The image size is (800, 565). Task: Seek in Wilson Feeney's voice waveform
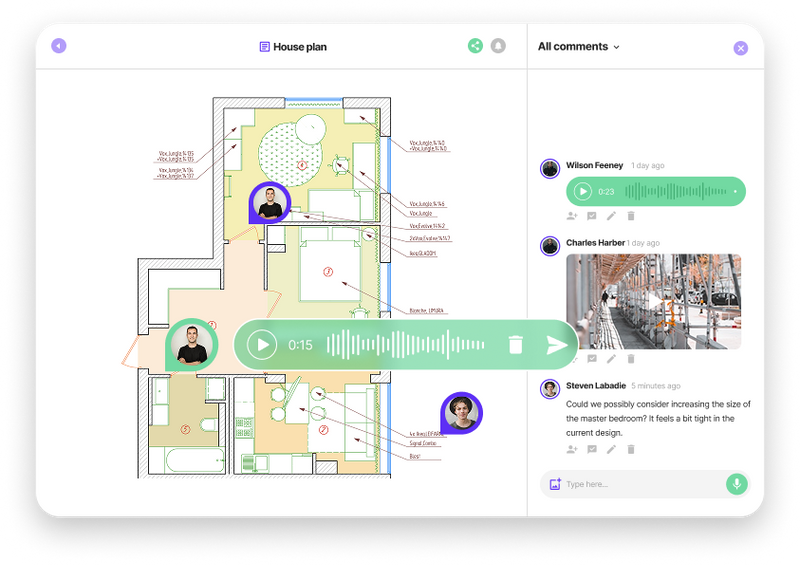676,191
